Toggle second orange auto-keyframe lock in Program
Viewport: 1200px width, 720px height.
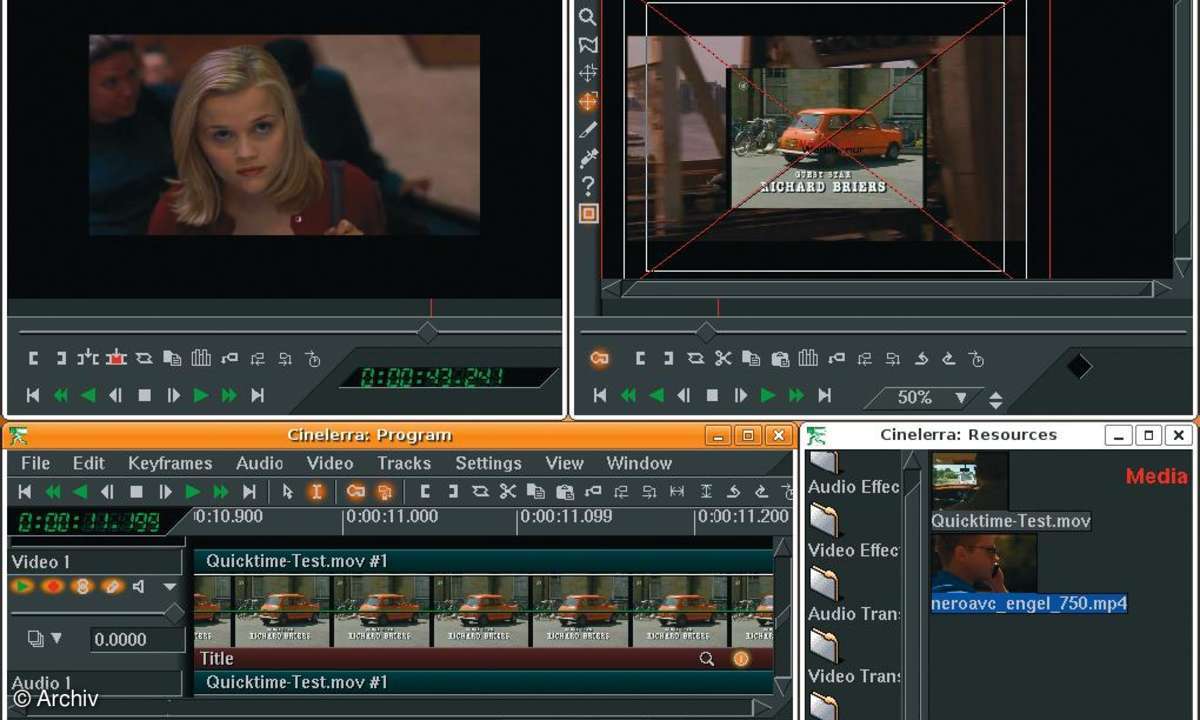pyautogui.click(x=383, y=491)
